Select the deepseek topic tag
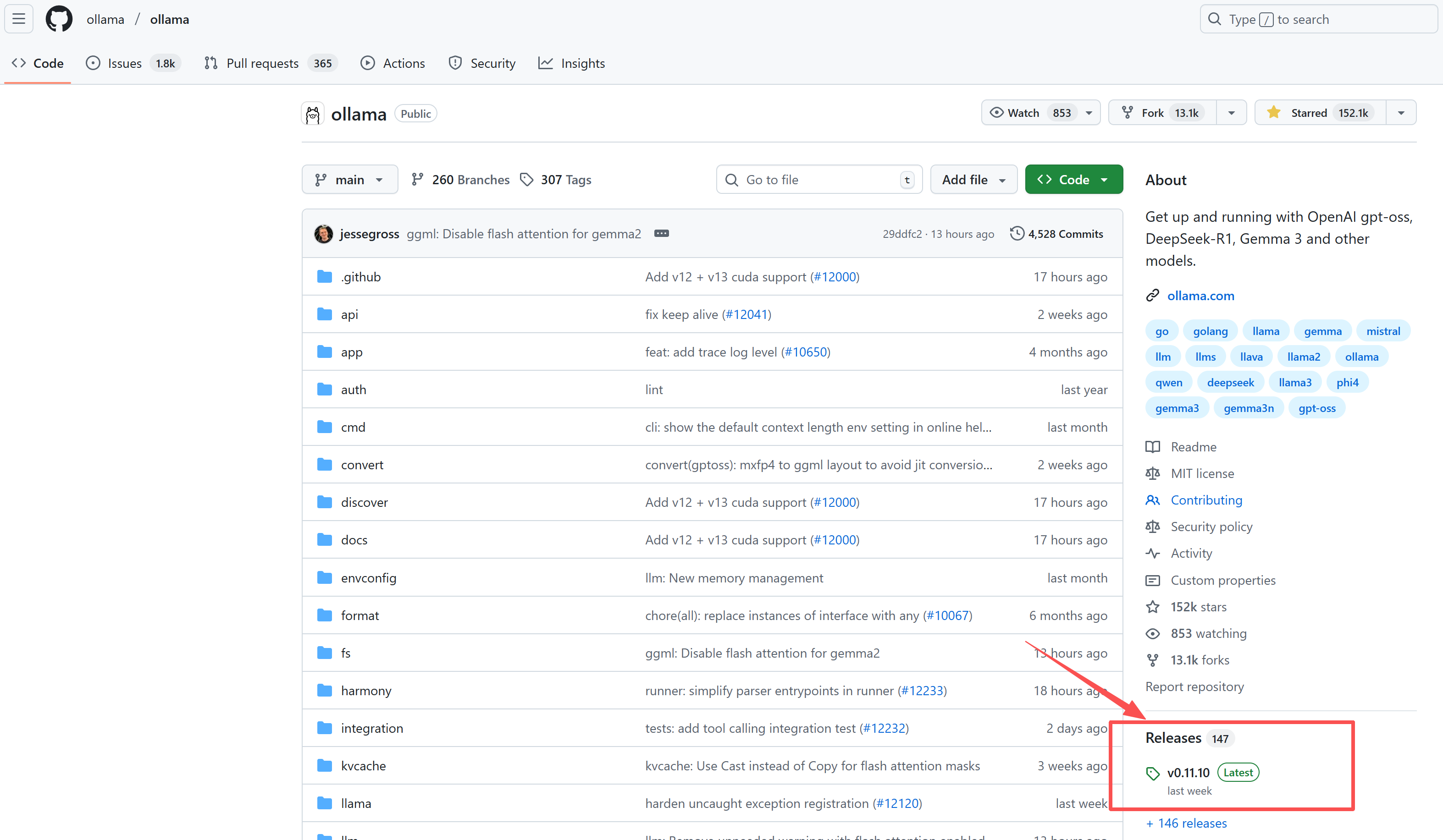 [1231, 382]
